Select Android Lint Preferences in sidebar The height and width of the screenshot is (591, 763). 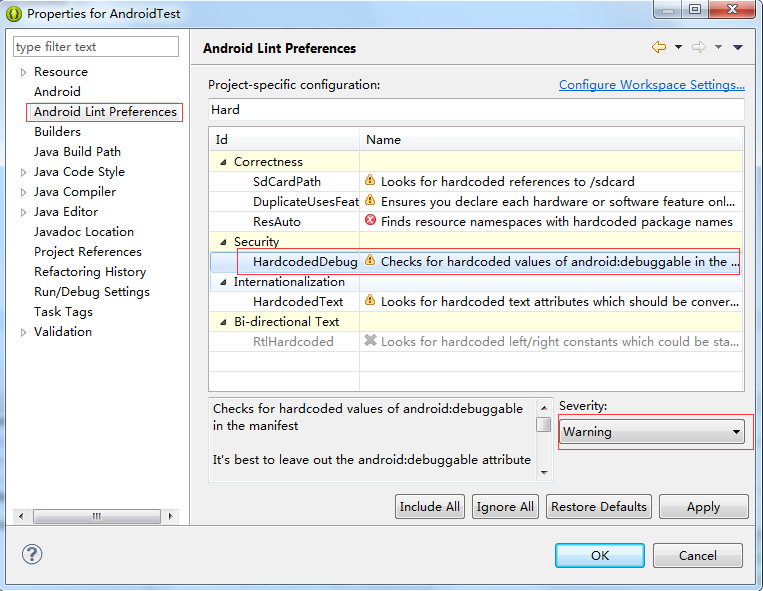[x=105, y=112]
